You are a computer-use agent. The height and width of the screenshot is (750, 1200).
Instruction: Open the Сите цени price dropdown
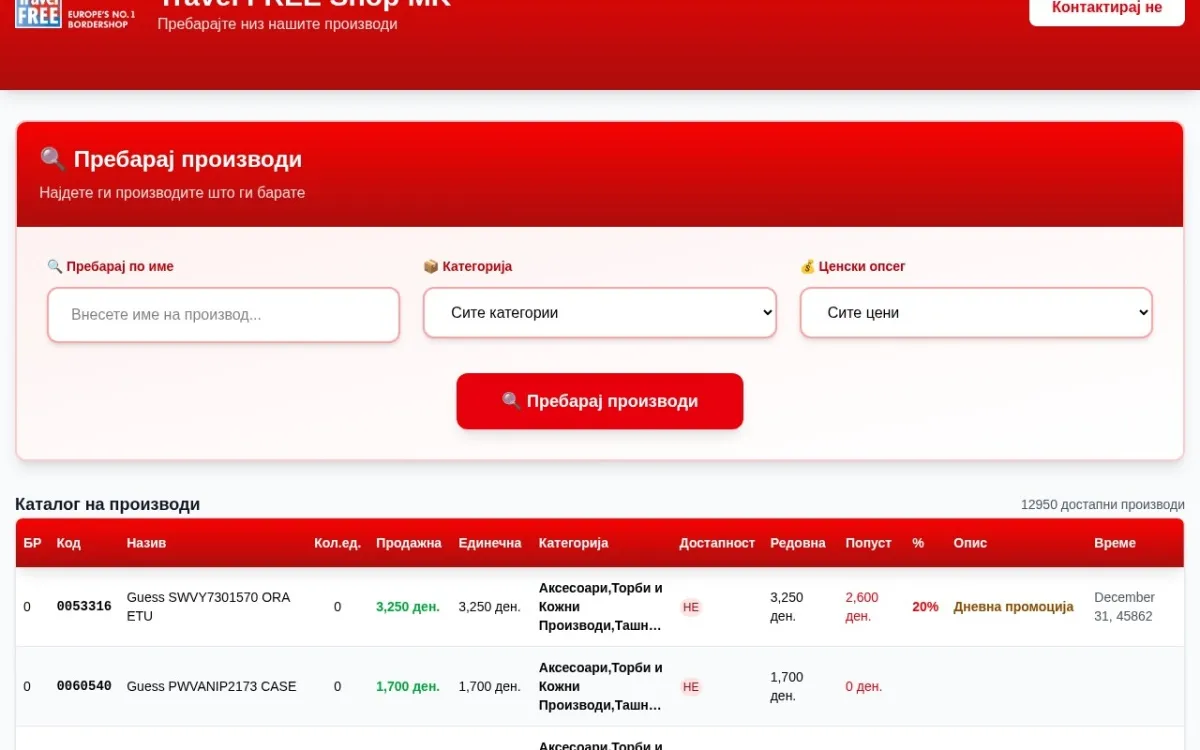976,313
